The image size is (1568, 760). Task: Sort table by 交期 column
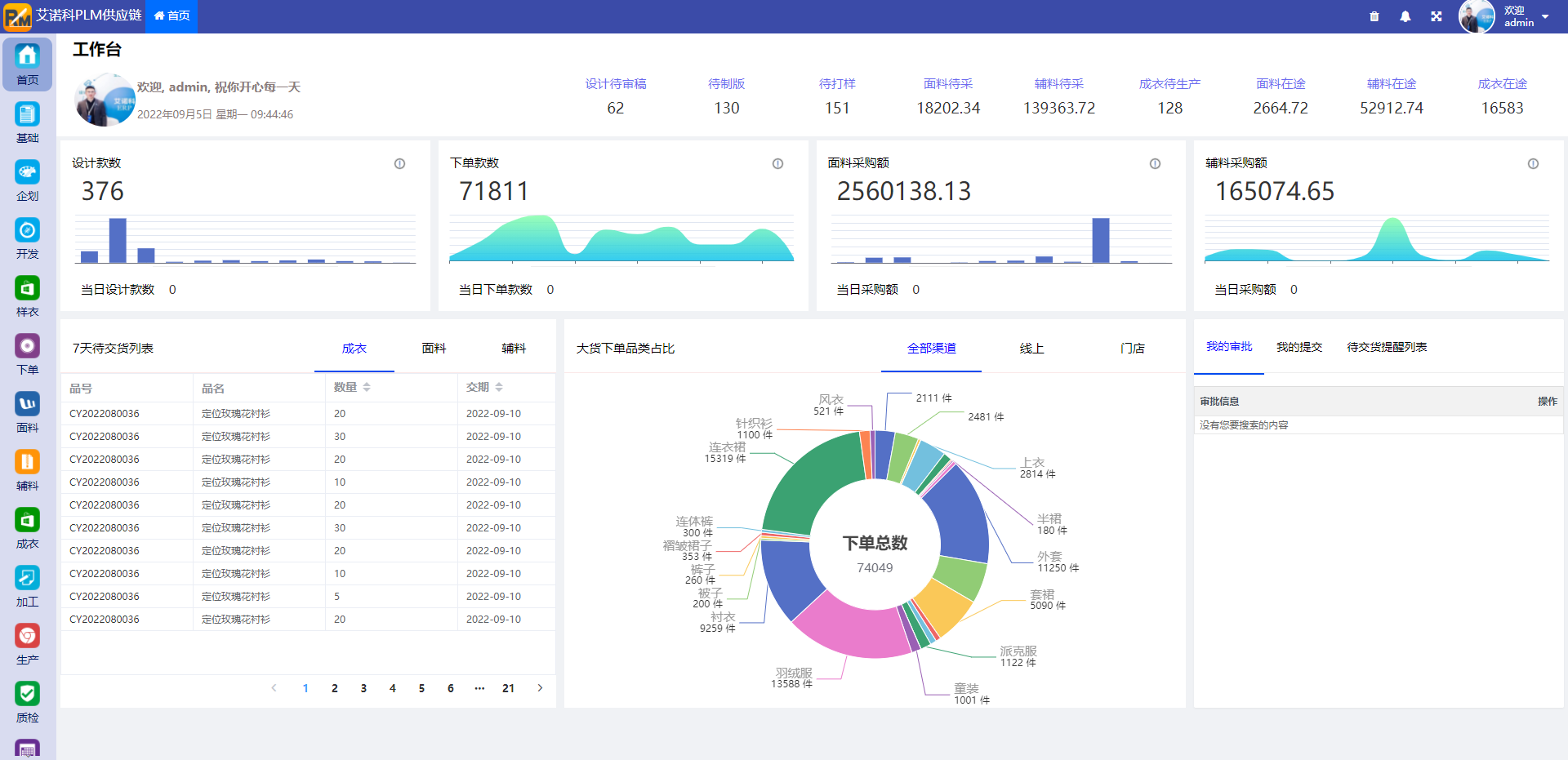point(499,387)
